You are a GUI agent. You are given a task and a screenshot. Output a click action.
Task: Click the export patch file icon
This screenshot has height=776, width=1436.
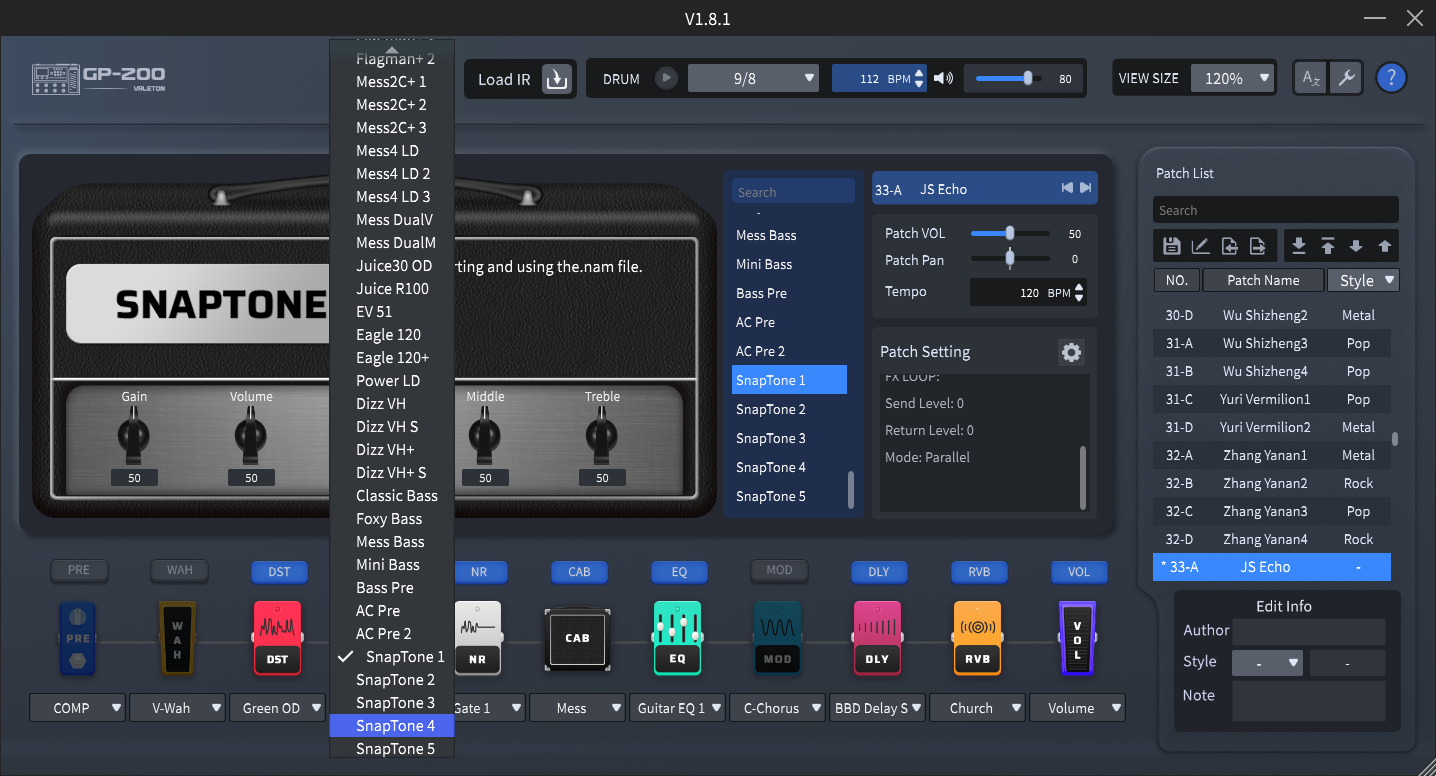tap(1258, 246)
